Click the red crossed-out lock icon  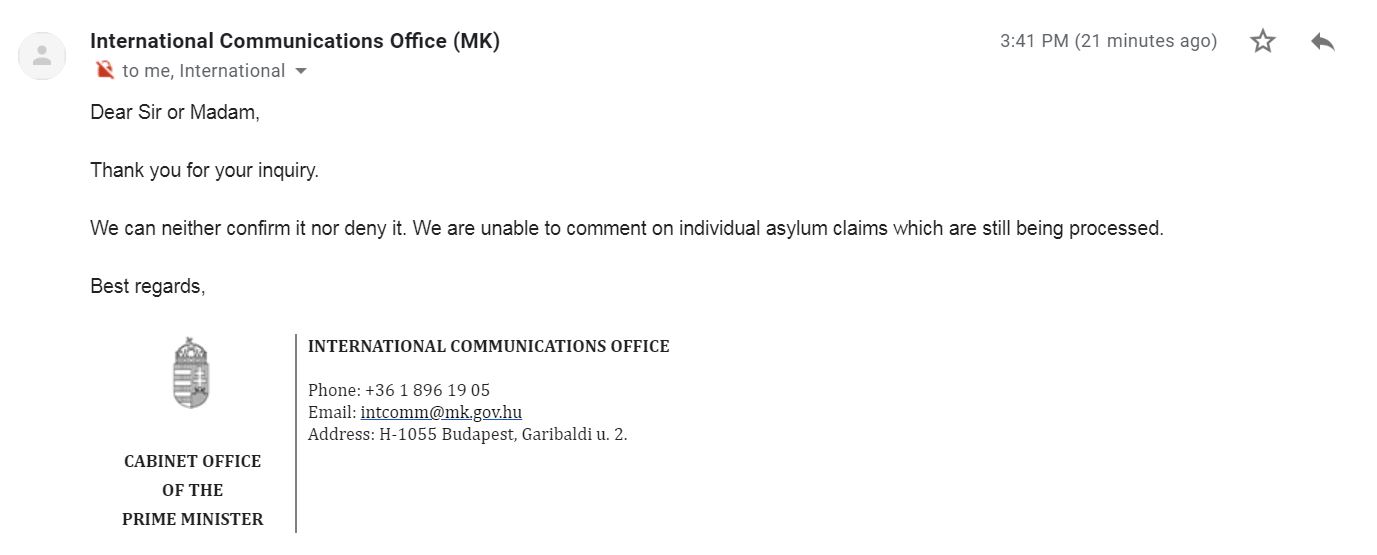104,70
